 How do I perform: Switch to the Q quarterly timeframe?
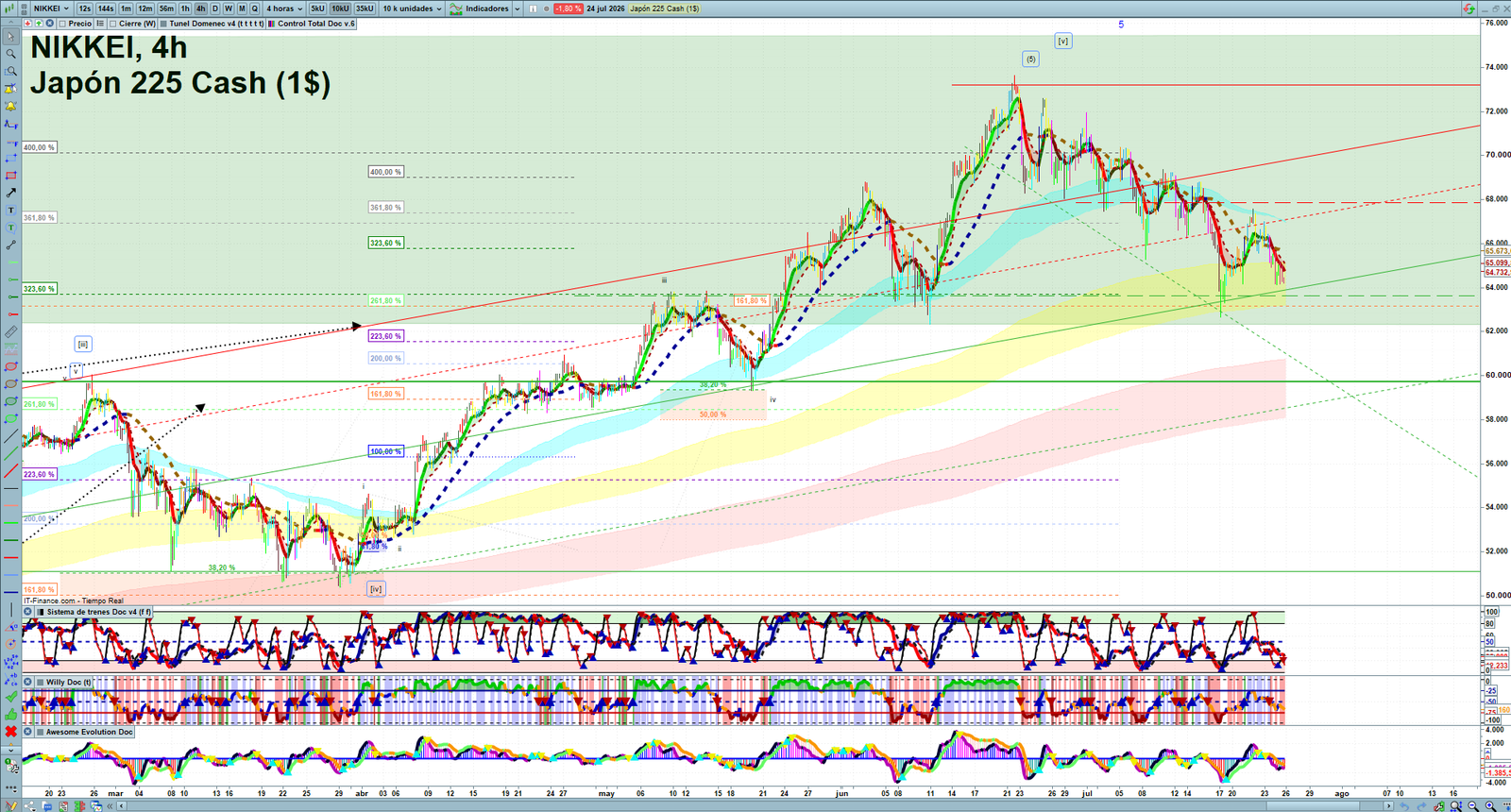click(x=254, y=8)
